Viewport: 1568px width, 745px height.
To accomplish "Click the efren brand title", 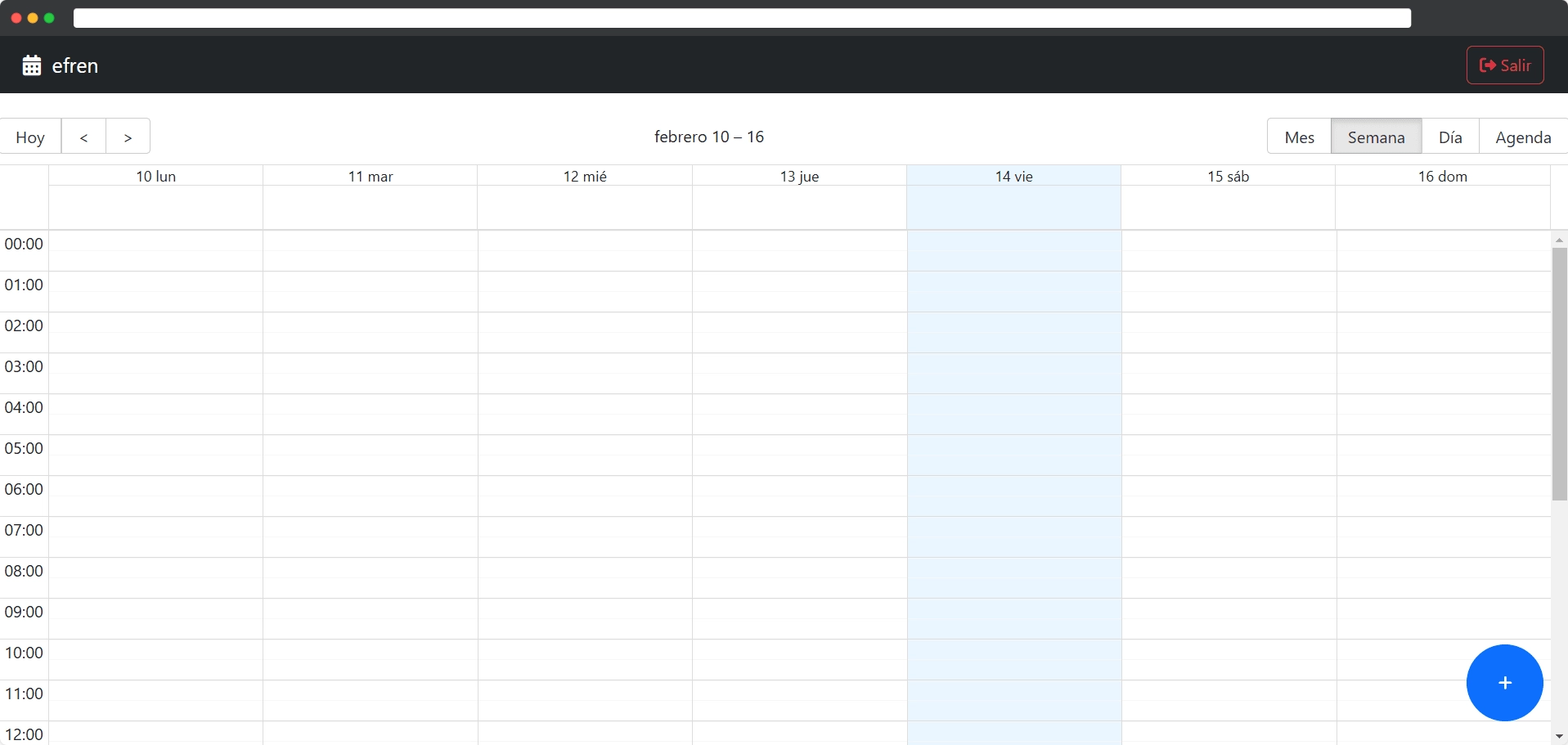I will pyautogui.click(x=75, y=65).
